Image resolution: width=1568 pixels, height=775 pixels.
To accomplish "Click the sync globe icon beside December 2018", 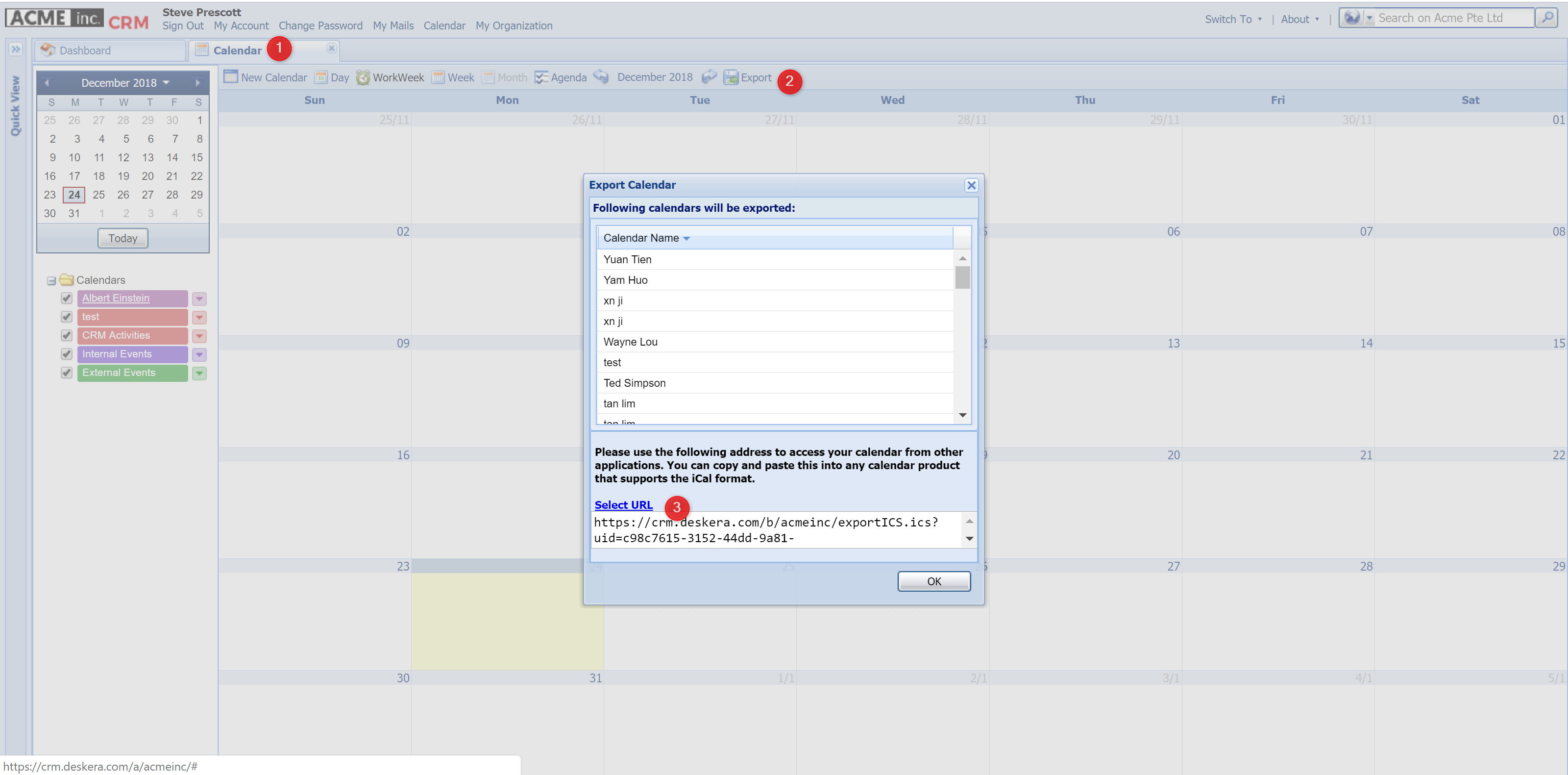I will 601,77.
